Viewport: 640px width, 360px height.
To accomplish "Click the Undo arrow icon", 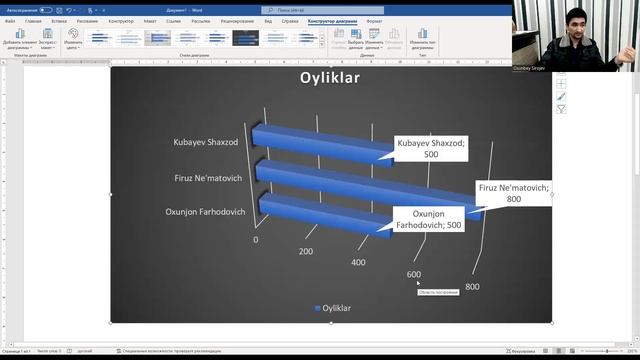I will click(69, 10).
